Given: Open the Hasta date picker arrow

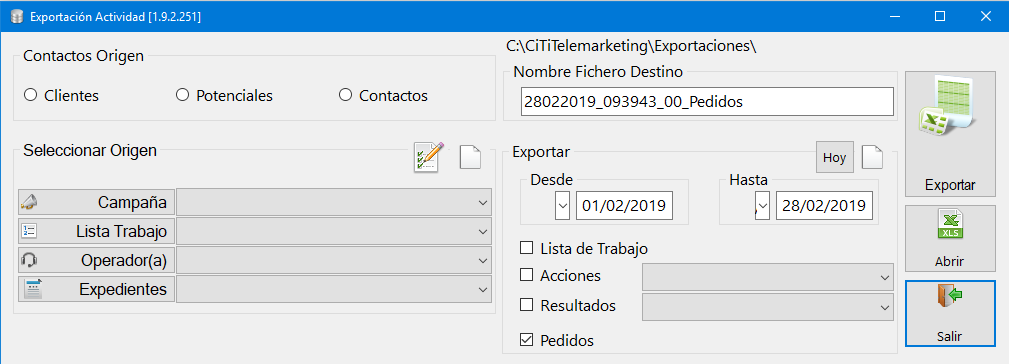Looking at the screenshot, I should (x=763, y=206).
